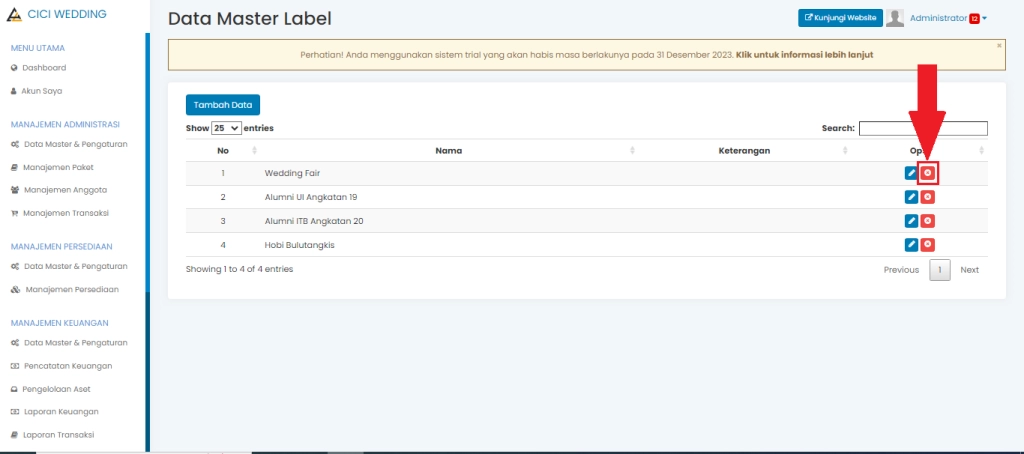Click Showing 1 to 4 of 4 entries text
Image resolution: width=1024 pixels, height=454 pixels.
coord(239,269)
